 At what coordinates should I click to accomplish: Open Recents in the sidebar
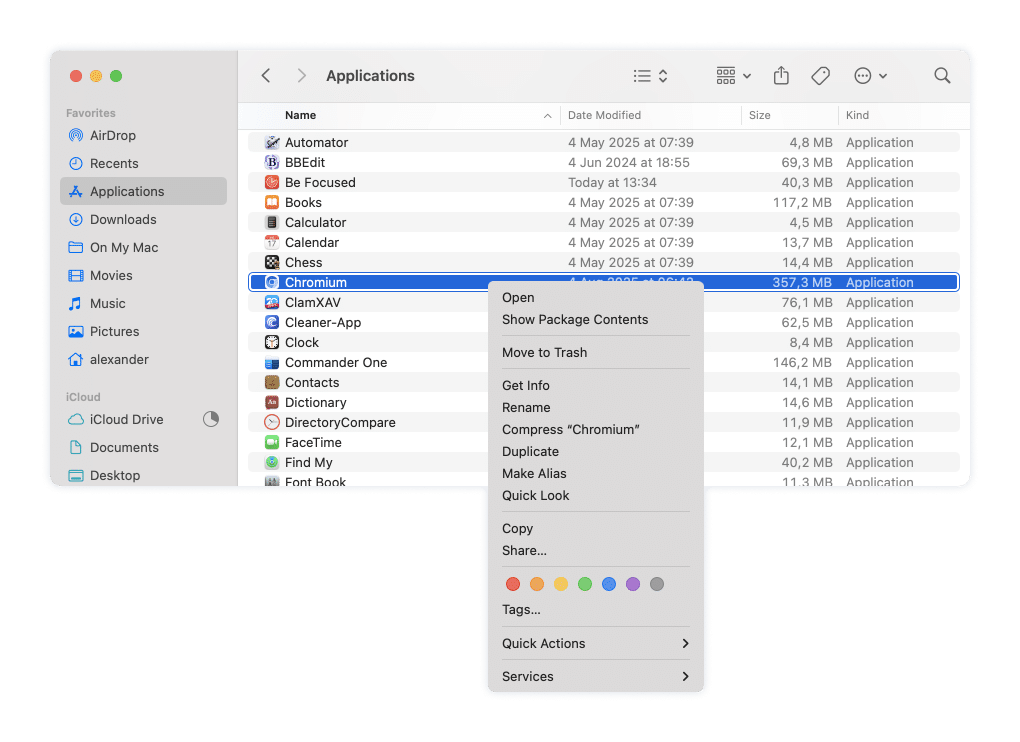point(143,163)
